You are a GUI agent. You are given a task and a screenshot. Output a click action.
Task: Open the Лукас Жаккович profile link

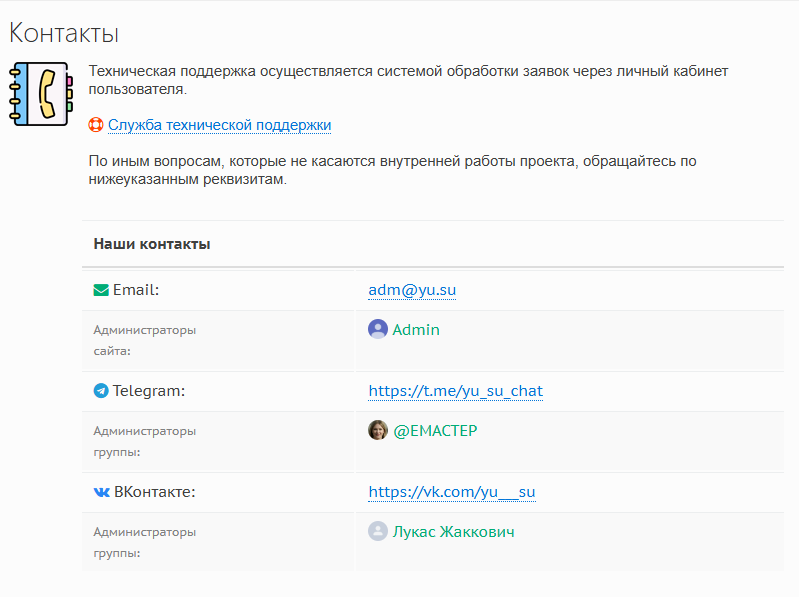point(453,532)
